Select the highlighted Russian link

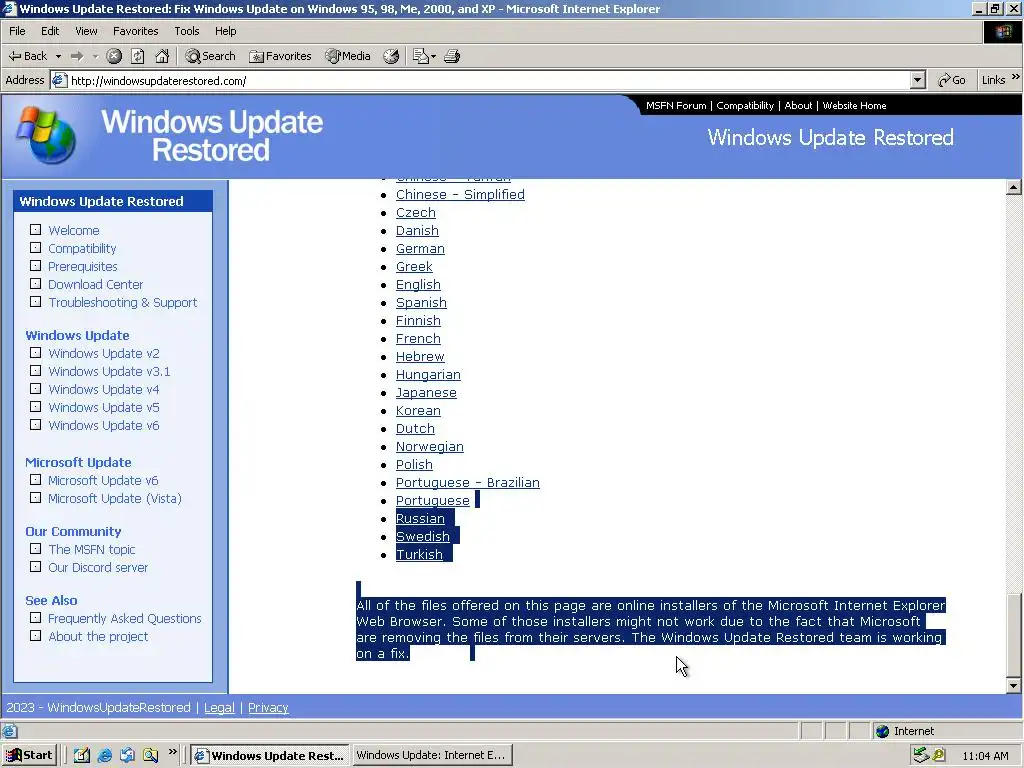pyautogui.click(x=420, y=519)
